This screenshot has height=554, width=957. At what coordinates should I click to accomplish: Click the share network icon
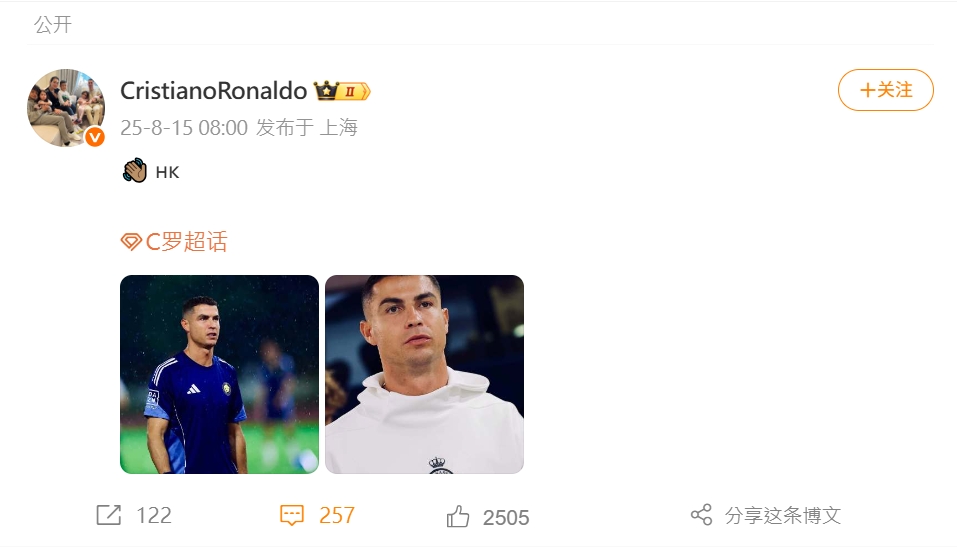701,515
